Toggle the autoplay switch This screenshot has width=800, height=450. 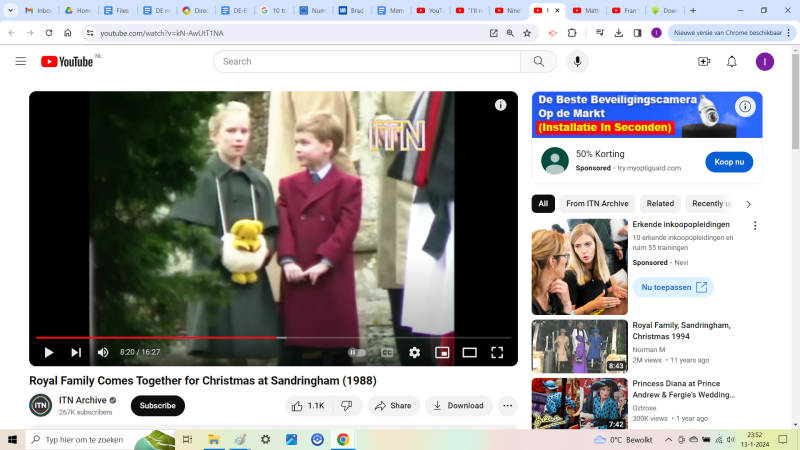[357, 352]
